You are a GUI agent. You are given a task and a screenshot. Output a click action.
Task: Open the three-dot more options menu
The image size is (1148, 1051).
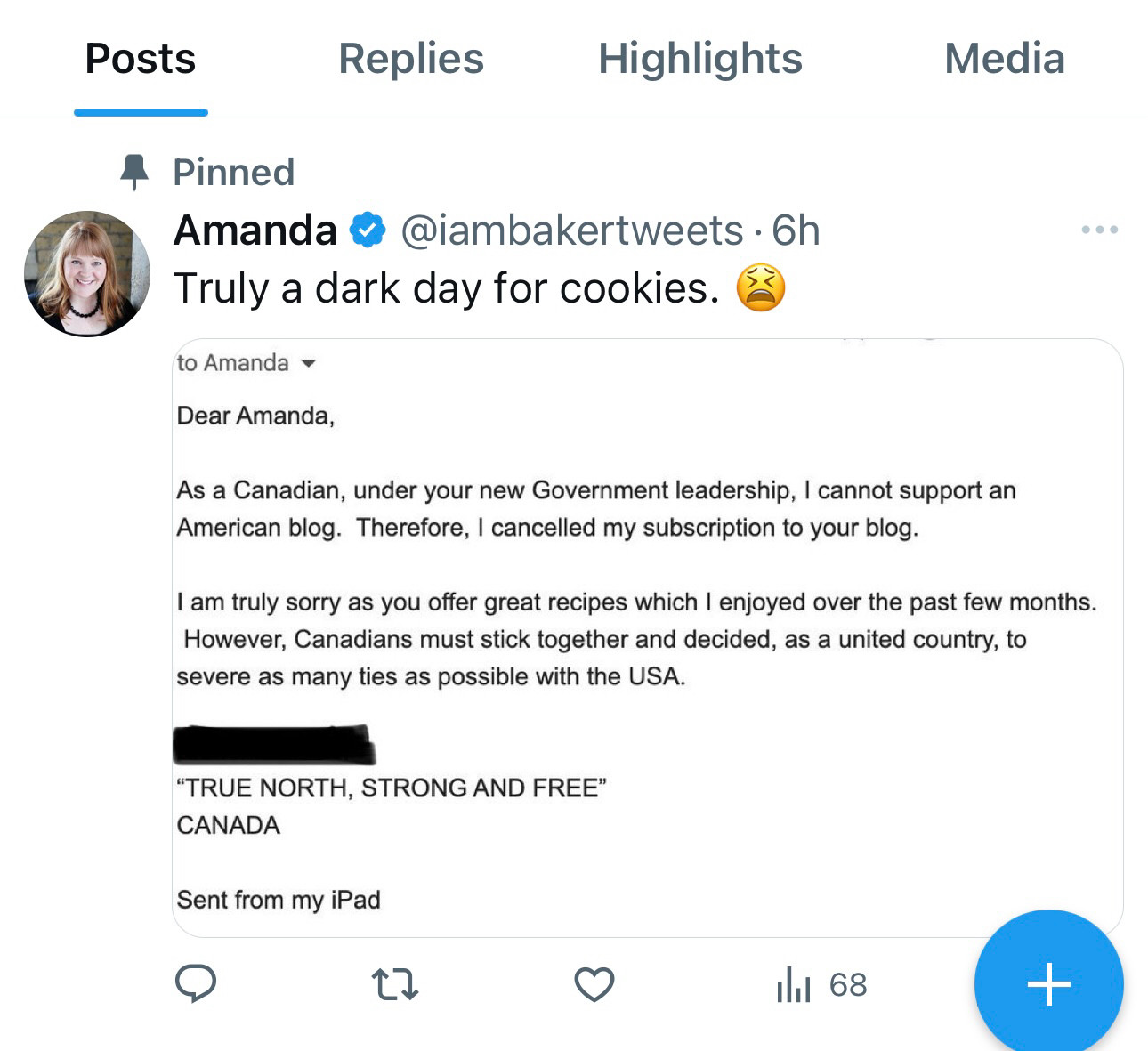click(1100, 230)
